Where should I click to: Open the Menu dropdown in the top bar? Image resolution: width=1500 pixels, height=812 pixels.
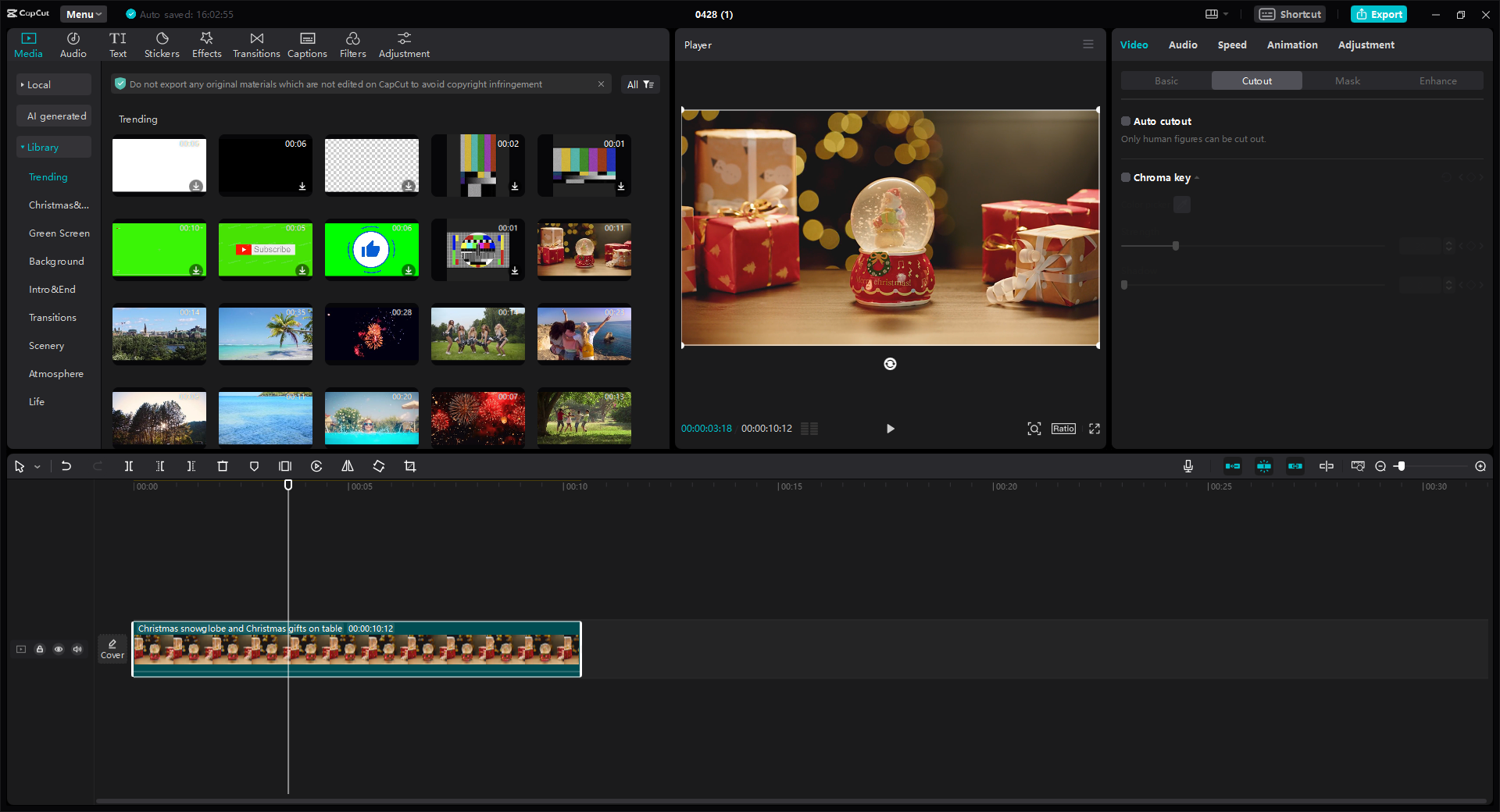coord(83,13)
